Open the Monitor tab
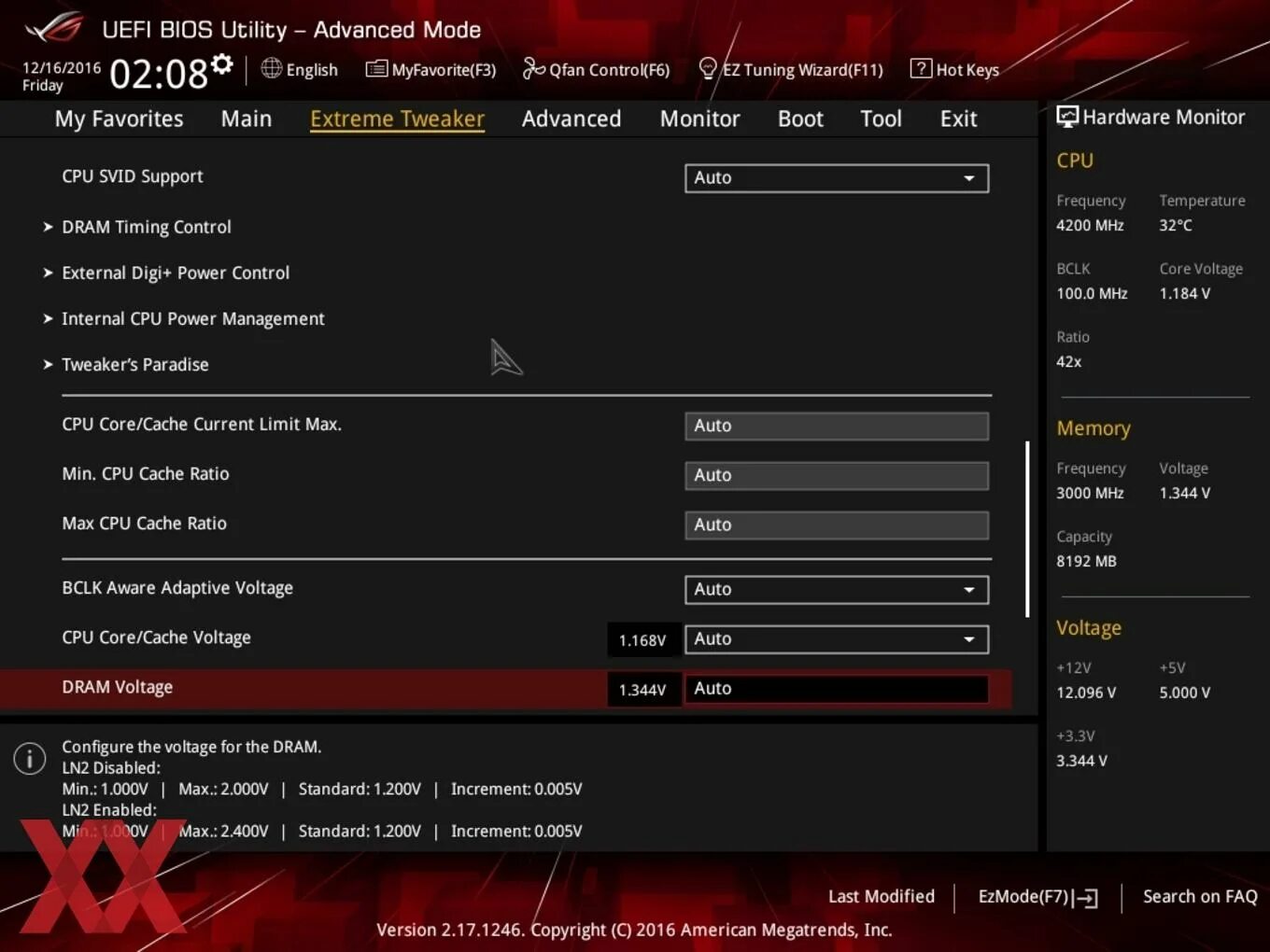 [699, 119]
